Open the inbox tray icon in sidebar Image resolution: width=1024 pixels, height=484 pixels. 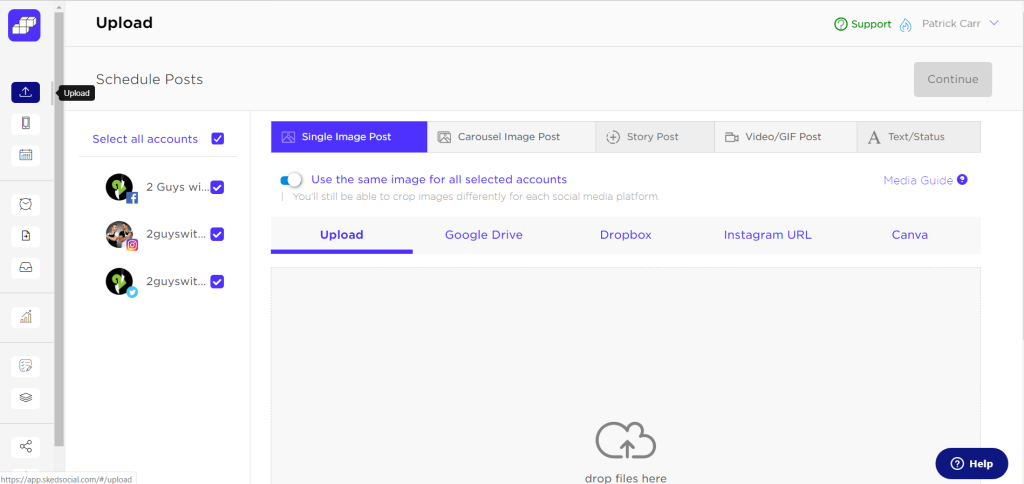point(26,268)
